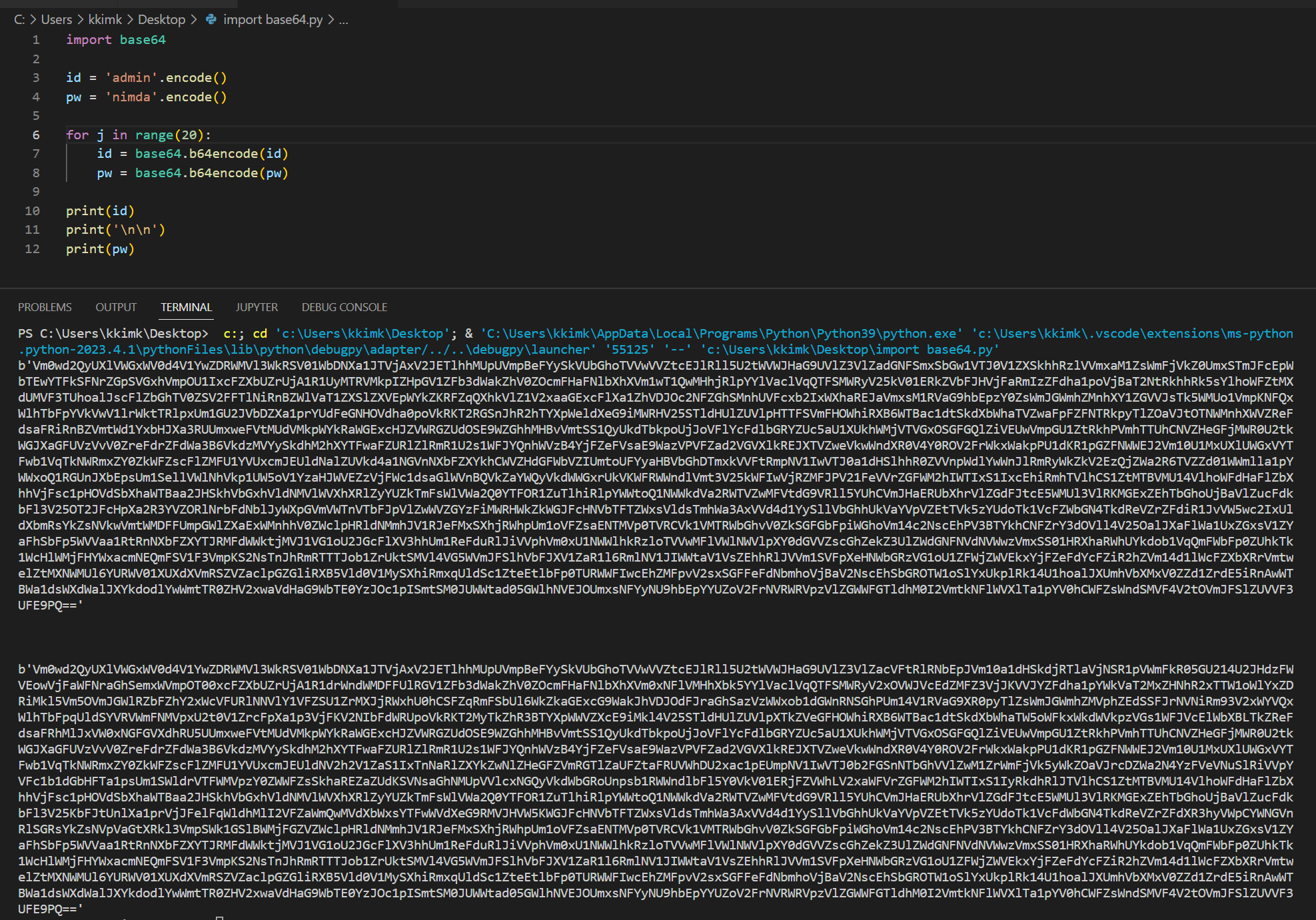
Task: Click the Python file icon in breadcrumb
Action: click(x=211, y=19)
